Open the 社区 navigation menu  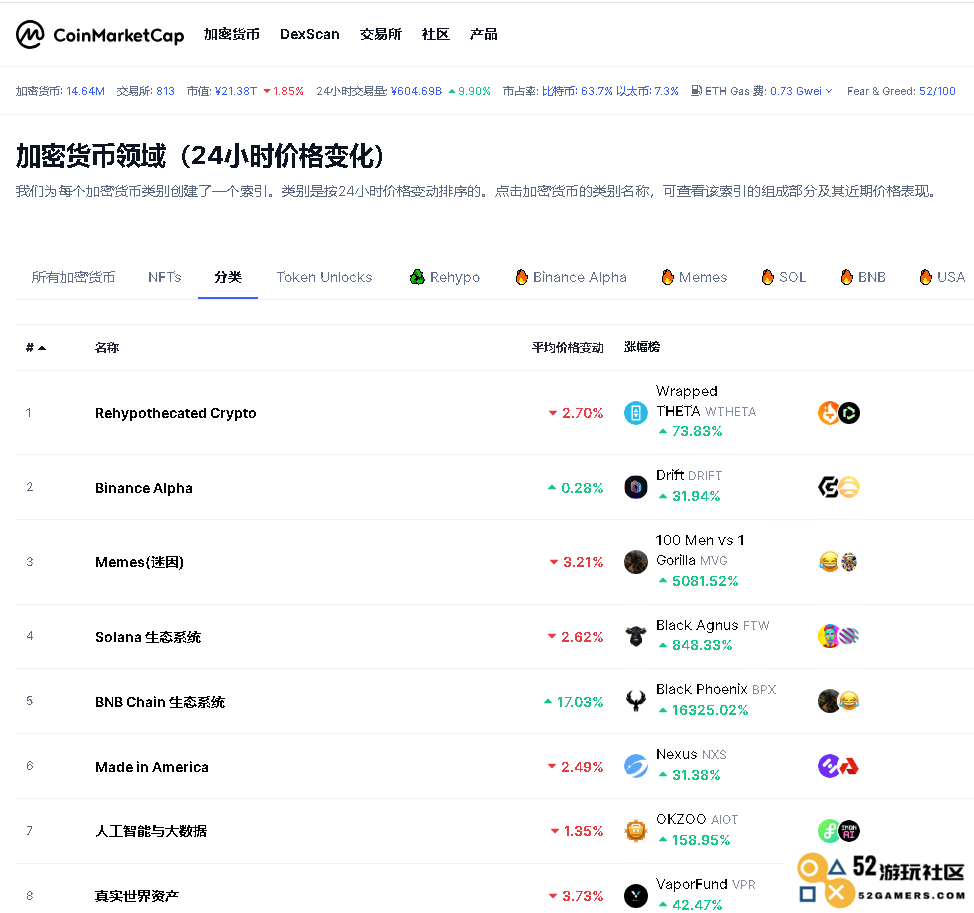pyautogui.click(x=435, y=34)
